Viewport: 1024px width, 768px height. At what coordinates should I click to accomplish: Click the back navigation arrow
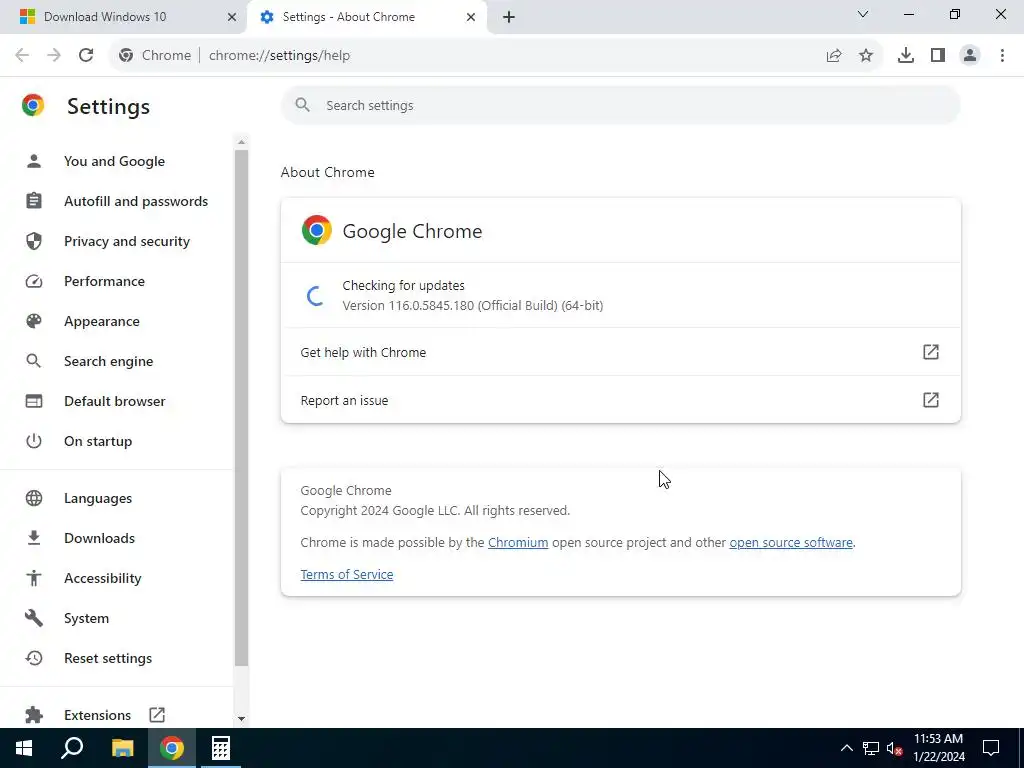tap(22, 56)
